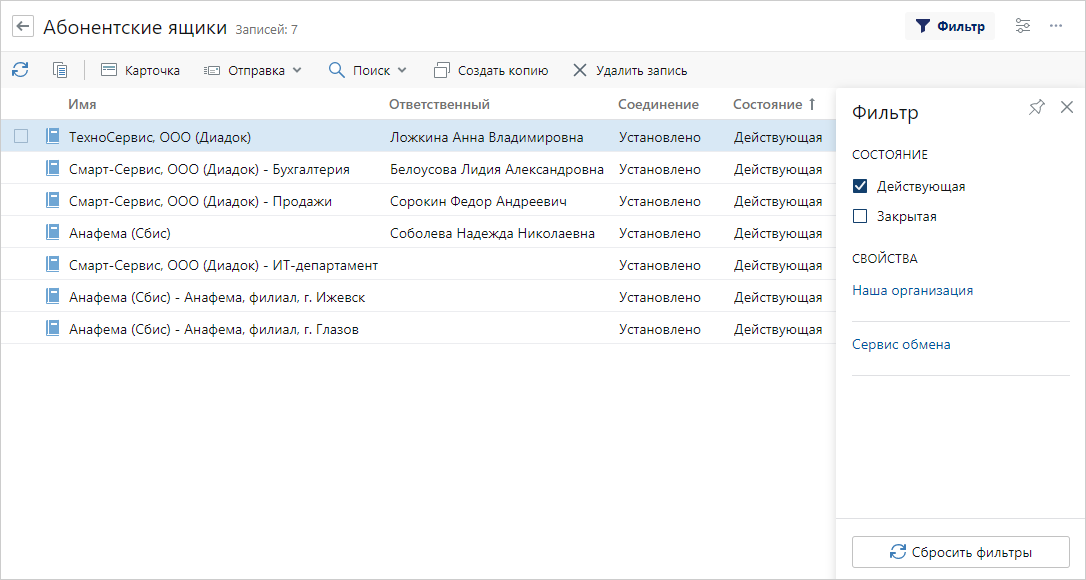This screenshot has height=580, width=1086.
Task: Tick the ТехноСервис row selection checkbox
Action: (21, 137)
